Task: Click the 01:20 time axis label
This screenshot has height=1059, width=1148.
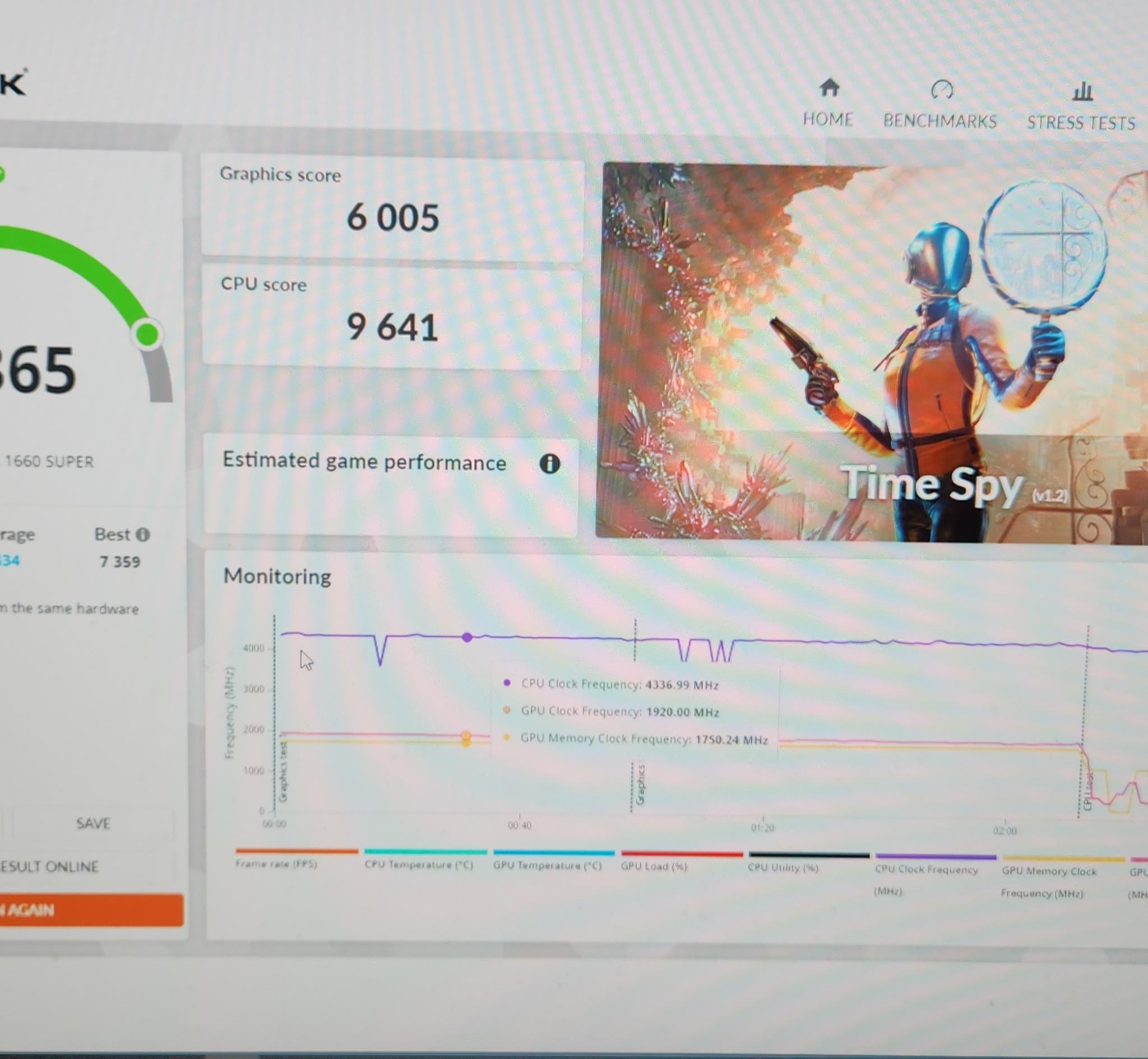Action: 763,828
